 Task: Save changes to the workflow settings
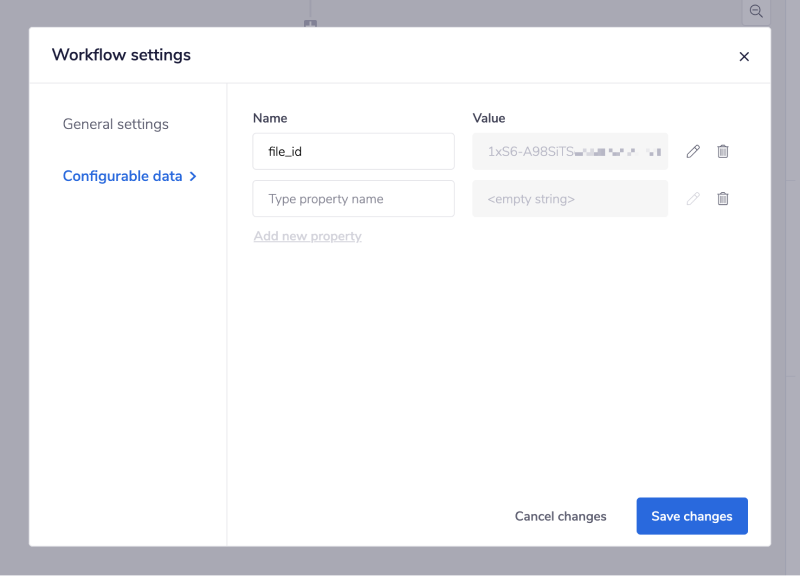tap(691, 516)
